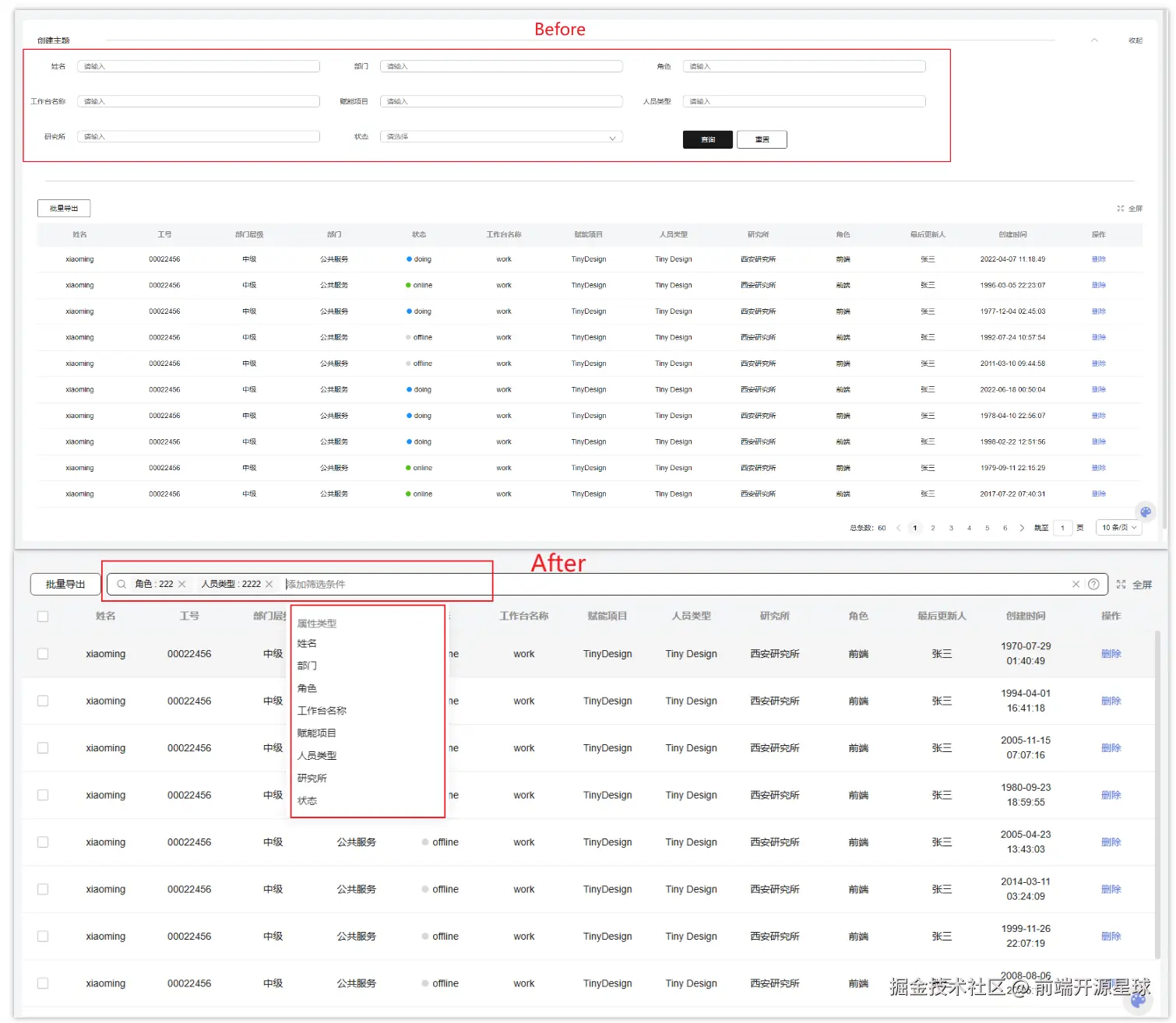1176x1023 pixels.
Task: Open the 10 条/页 page size dropdown
Action: click(1118, 528)
